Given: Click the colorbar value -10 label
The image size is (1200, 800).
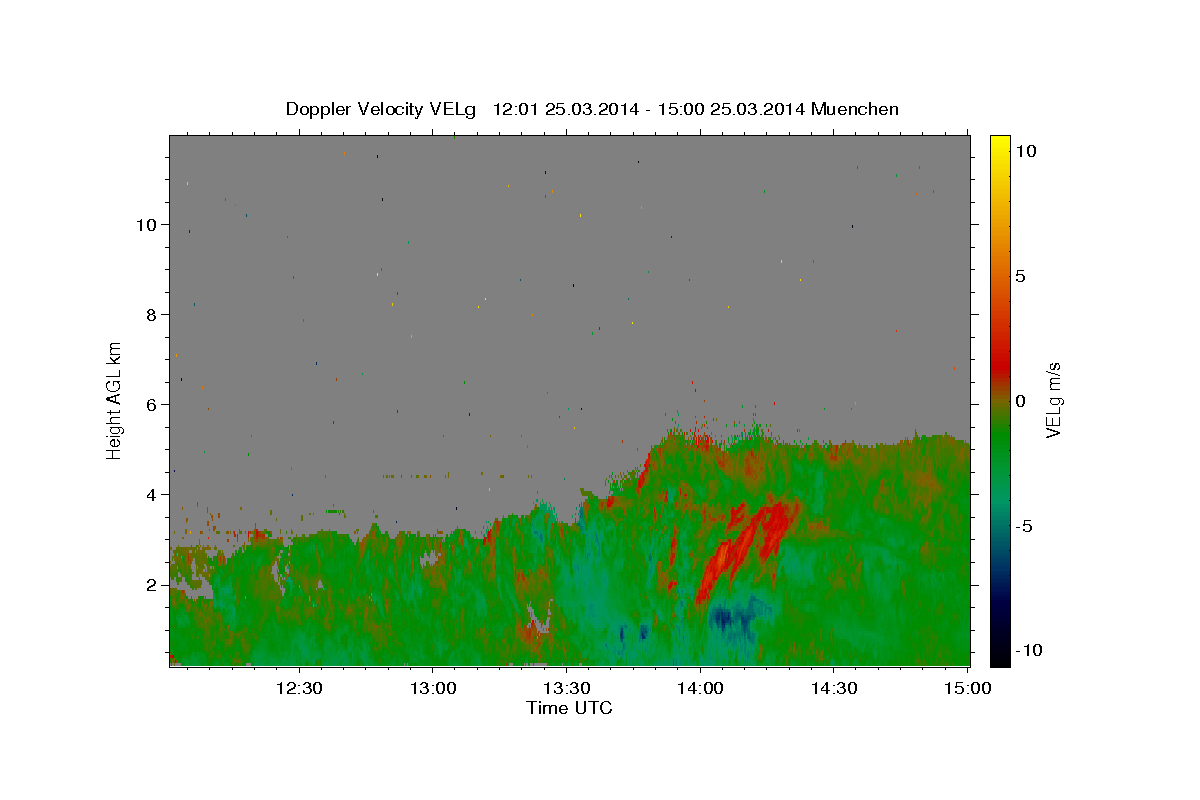Looking at the screenshot, I should (1029, 650).
